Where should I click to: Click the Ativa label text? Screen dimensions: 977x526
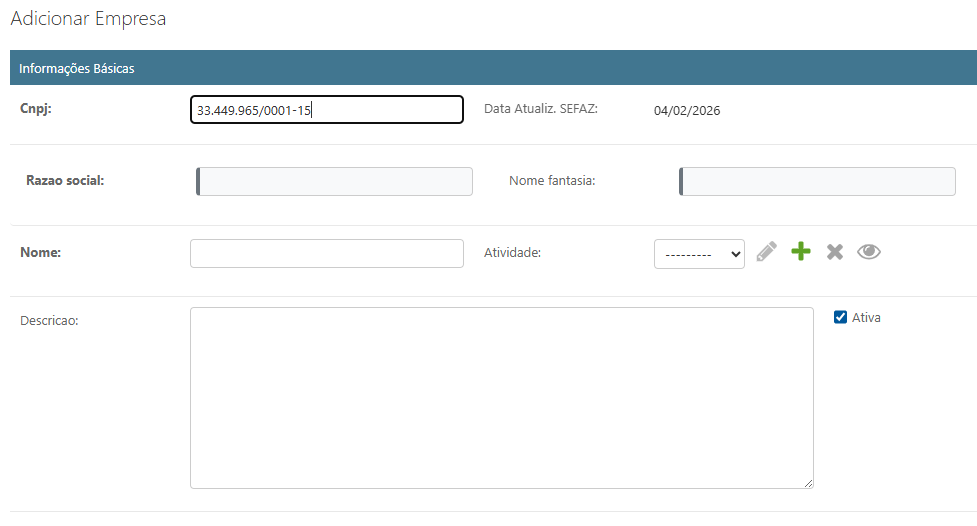coord(866,318)
